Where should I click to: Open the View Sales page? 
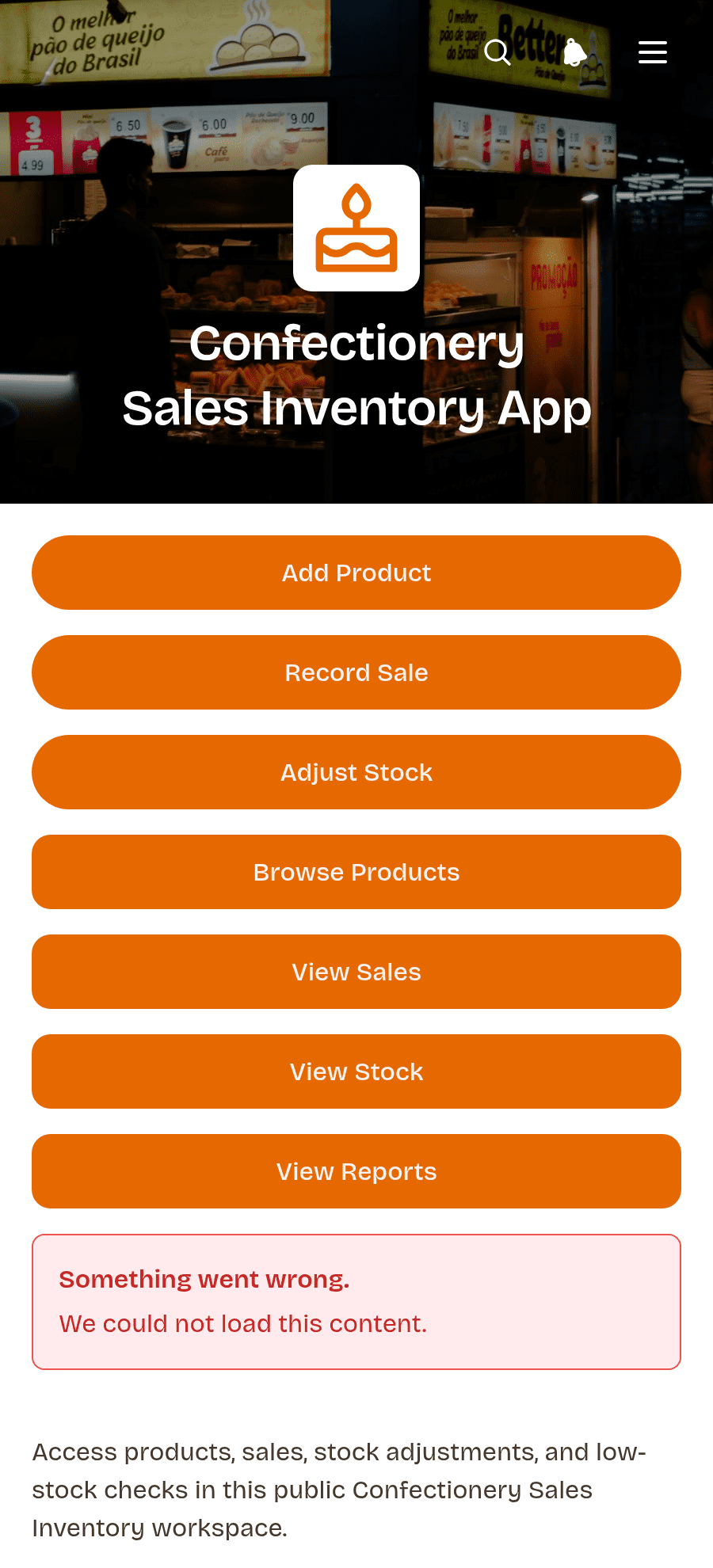pyautogui.click(x=356, y=972)
